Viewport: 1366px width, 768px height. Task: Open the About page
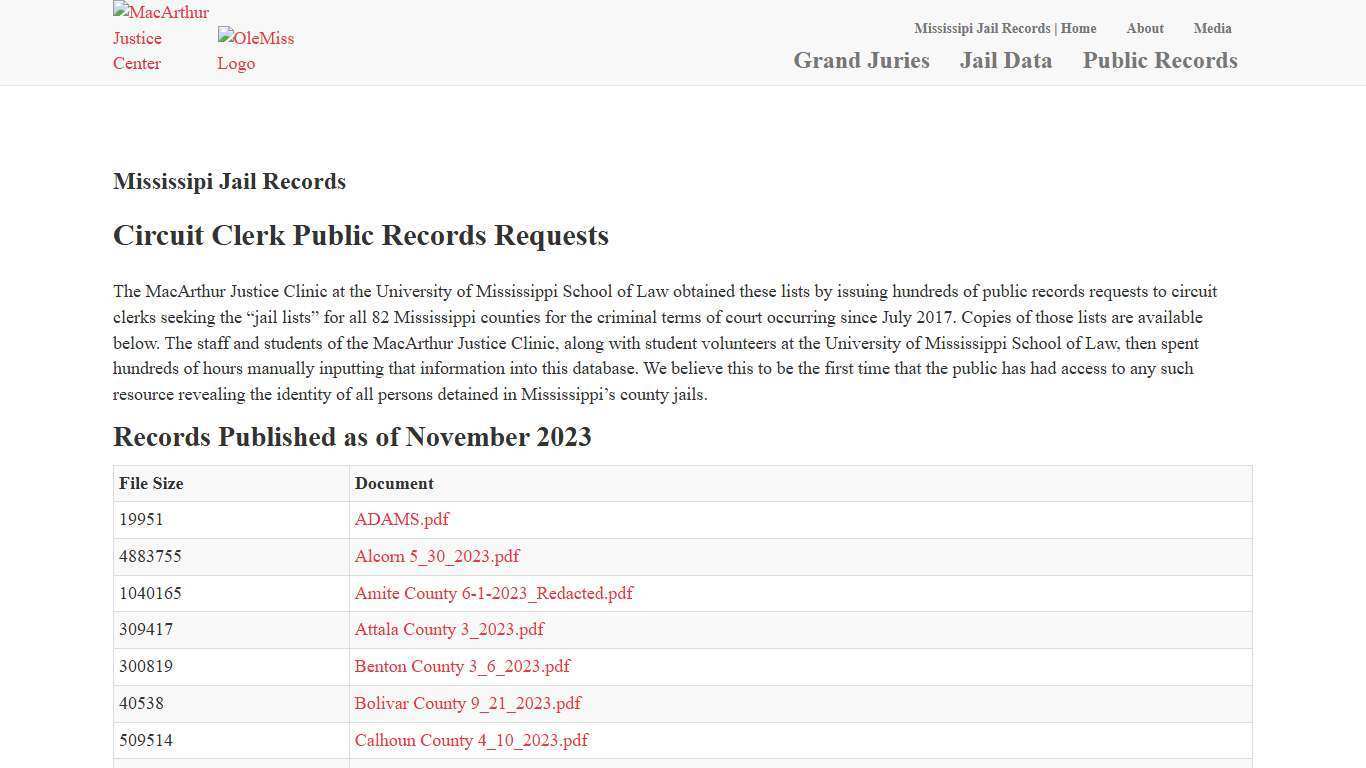[x=1145, y=28]
